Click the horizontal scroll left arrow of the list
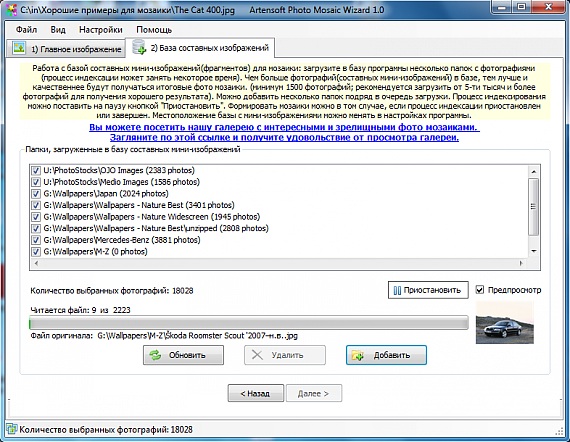The image size is (570, 442). pos(36,263)
